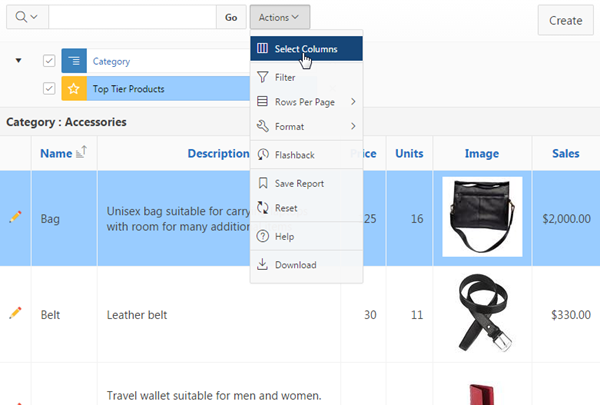600x405 pixels.
Task: Open the search column selector dropdown
Action: pyautogui.click(x=28, y=17)
